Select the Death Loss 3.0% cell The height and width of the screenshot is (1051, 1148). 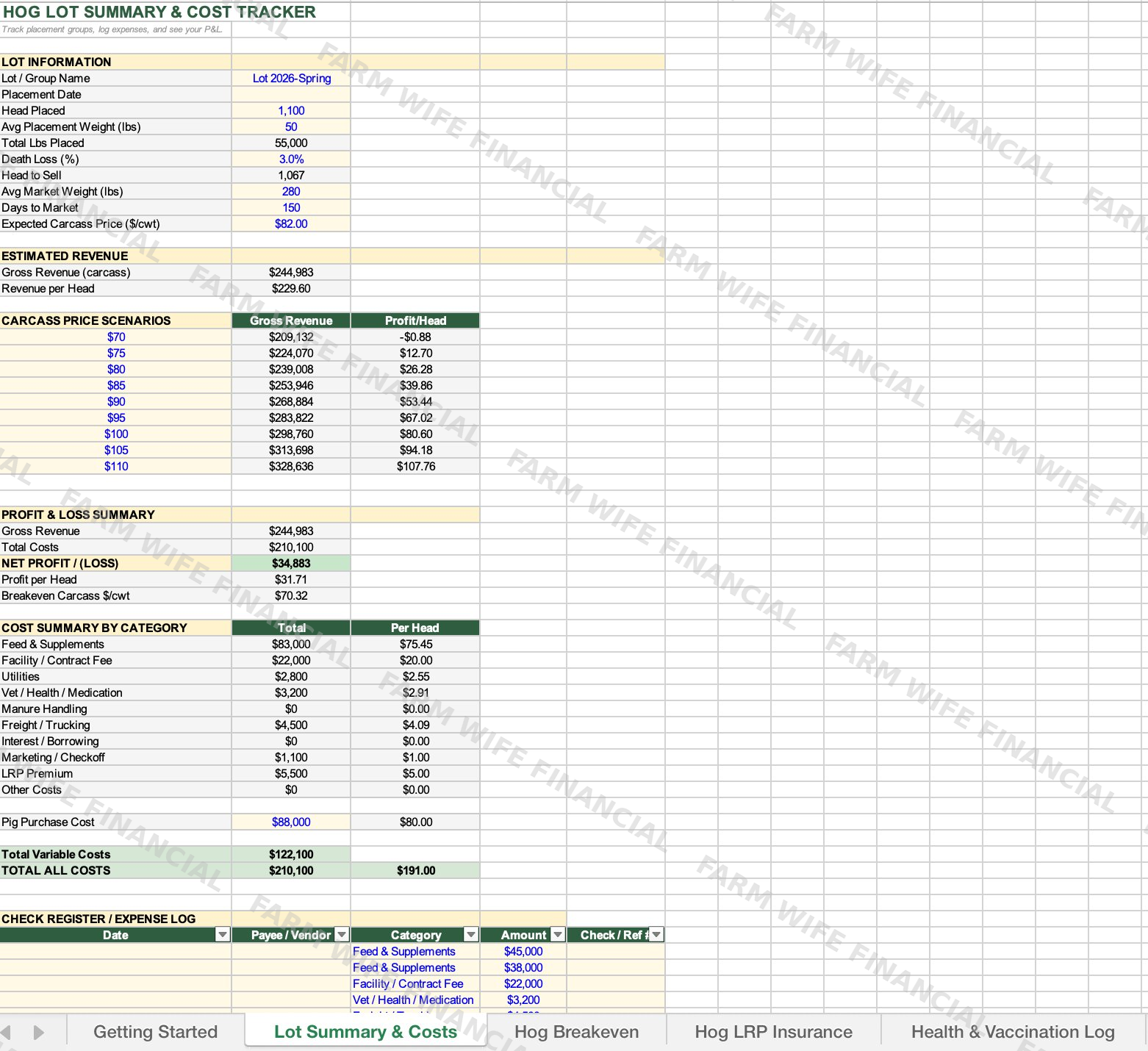[x=291, y=159]
